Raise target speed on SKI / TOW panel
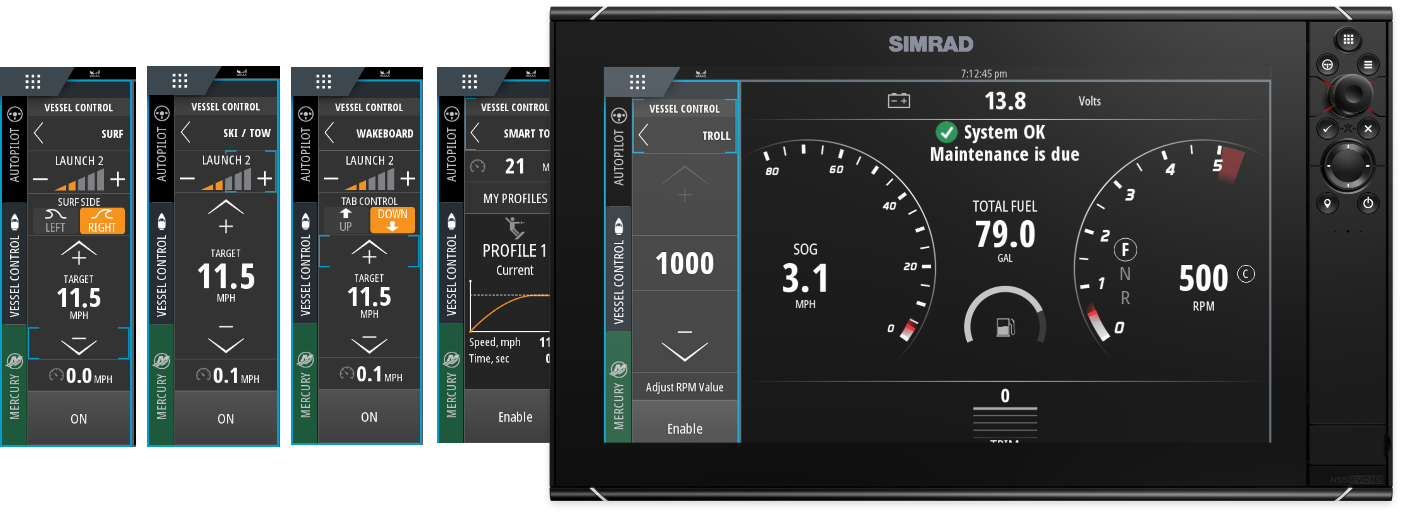1402x513 pixels. point(225,217)
